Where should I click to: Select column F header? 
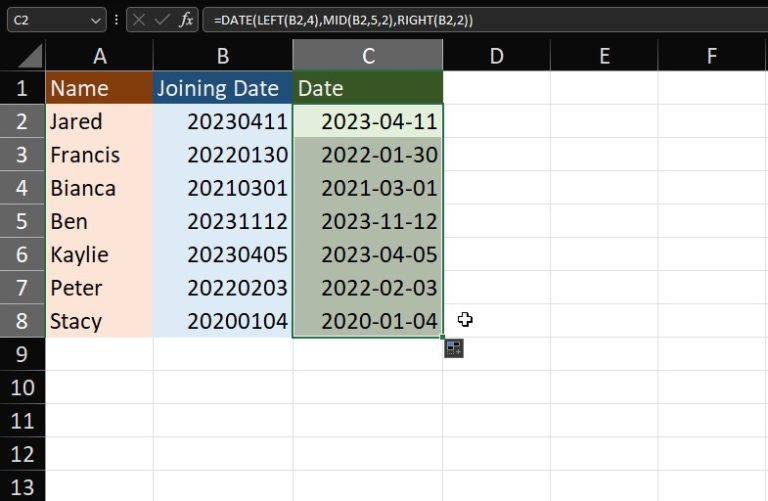pyautogui.click(x=711, y=56)
